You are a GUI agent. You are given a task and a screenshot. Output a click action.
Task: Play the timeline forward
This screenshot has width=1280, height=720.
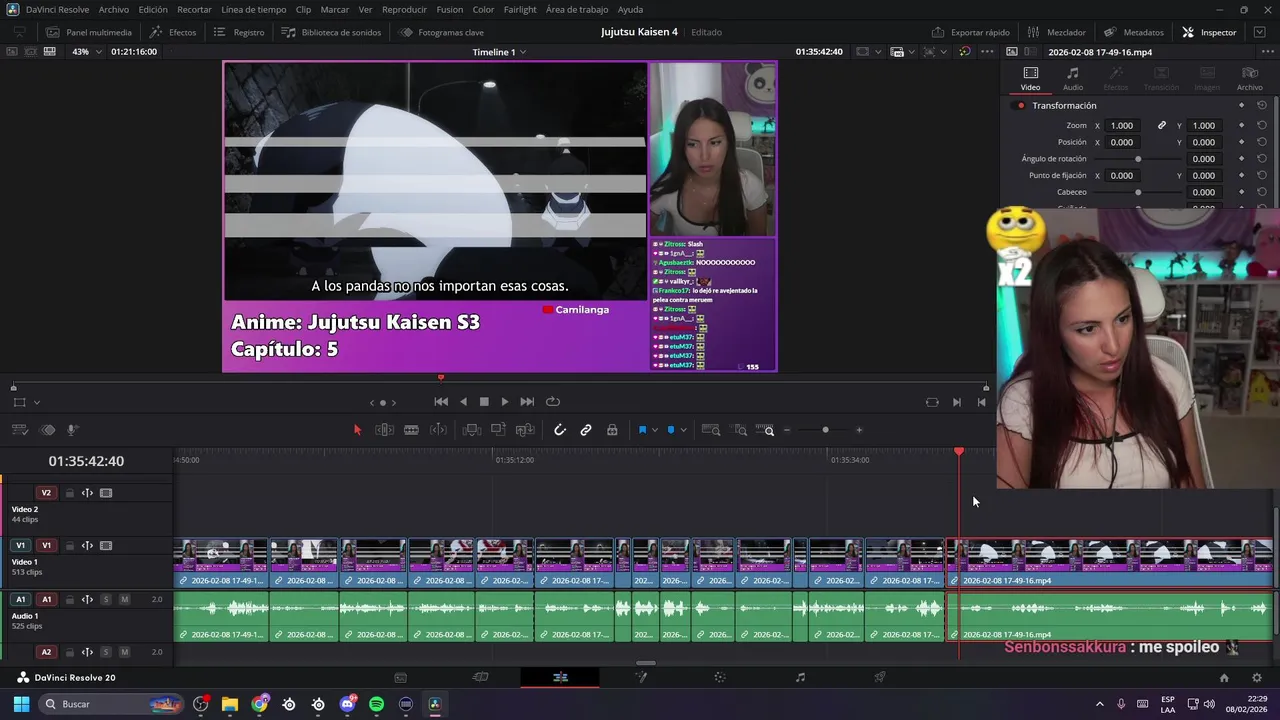(505, 402)
